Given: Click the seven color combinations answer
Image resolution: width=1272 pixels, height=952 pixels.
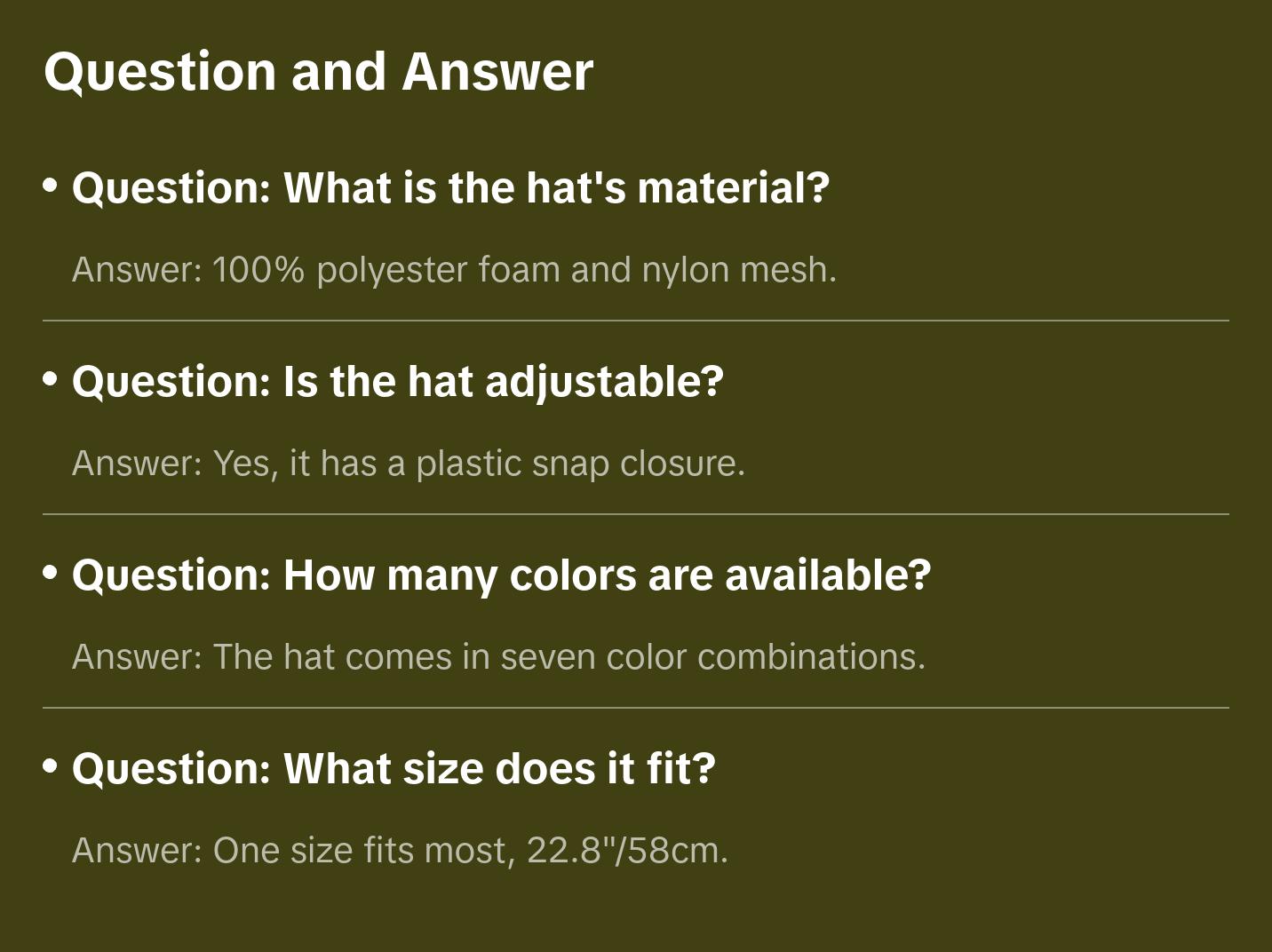Looking at the screenshot, I should [x=498, y=657].
